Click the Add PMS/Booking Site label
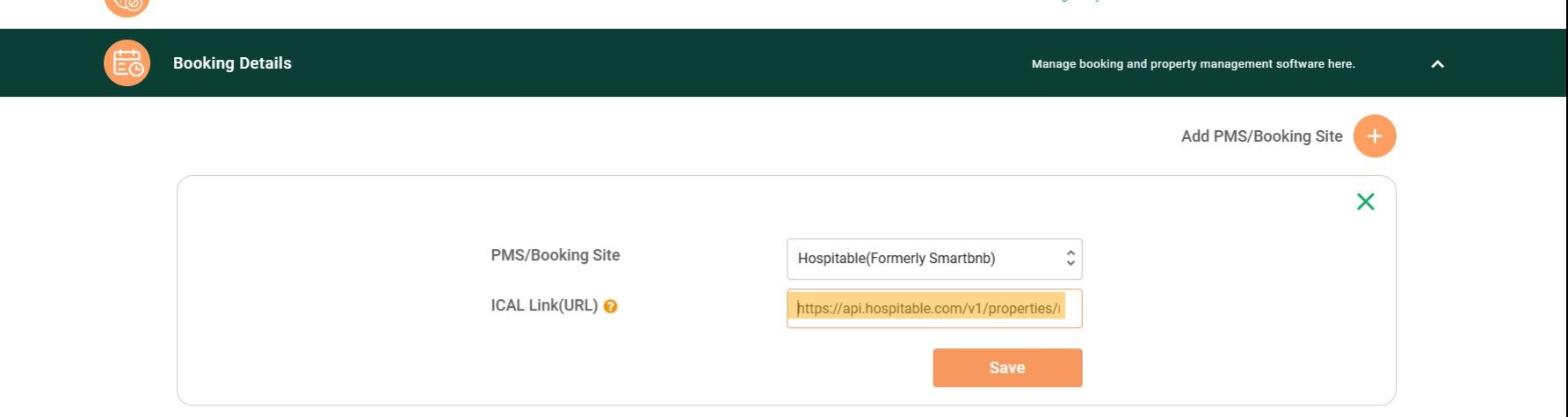The width and height of the screenshot is (1568, 417). [x=1262, y=136]
